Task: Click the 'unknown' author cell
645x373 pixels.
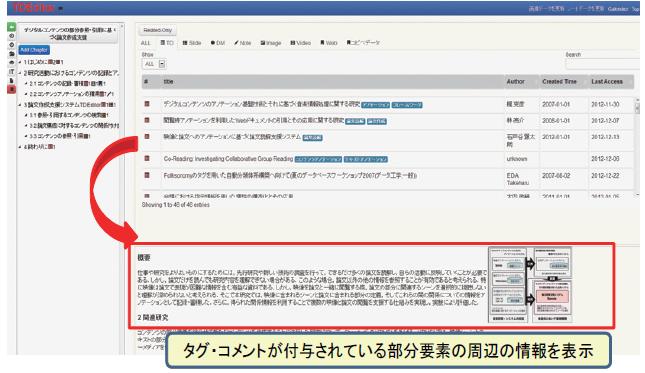Action: tap(517, 159)
